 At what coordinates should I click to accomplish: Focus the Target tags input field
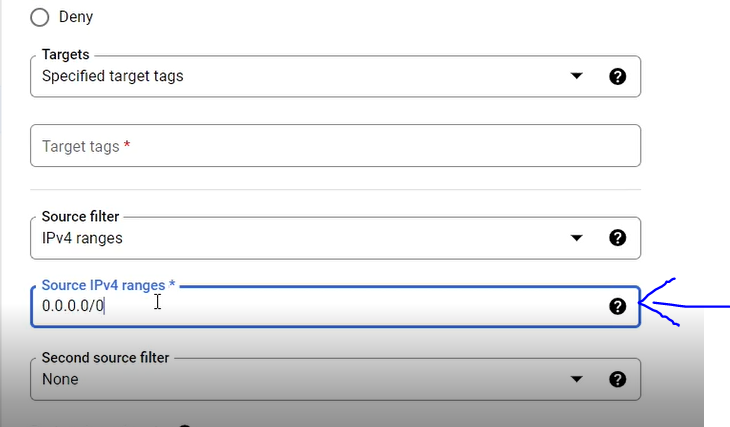335,146
